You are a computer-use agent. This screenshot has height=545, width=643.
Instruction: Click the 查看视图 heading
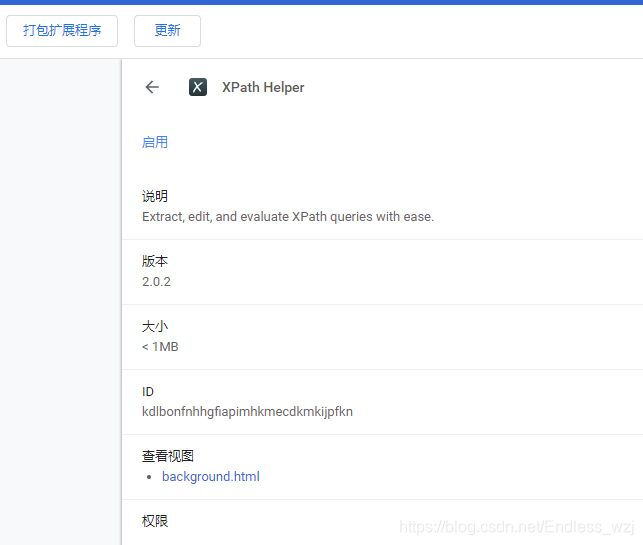point(167,456)
